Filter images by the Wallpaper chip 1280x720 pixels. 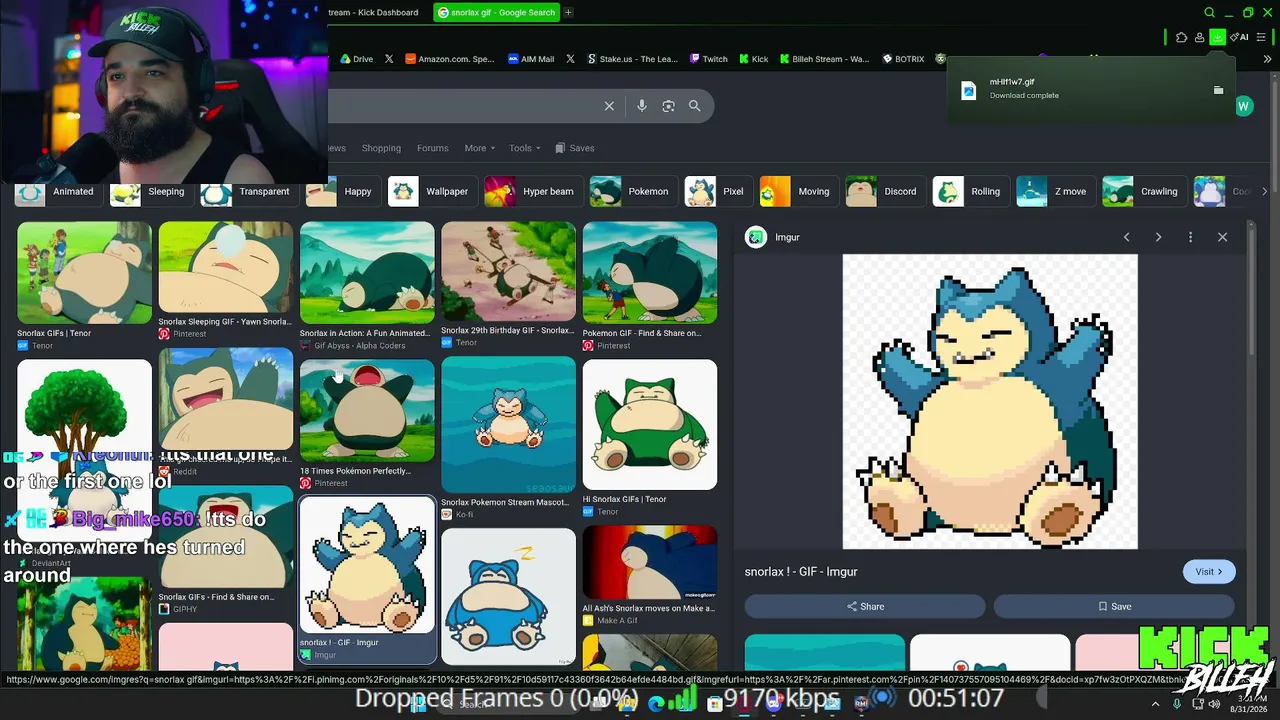pos(431,191)
